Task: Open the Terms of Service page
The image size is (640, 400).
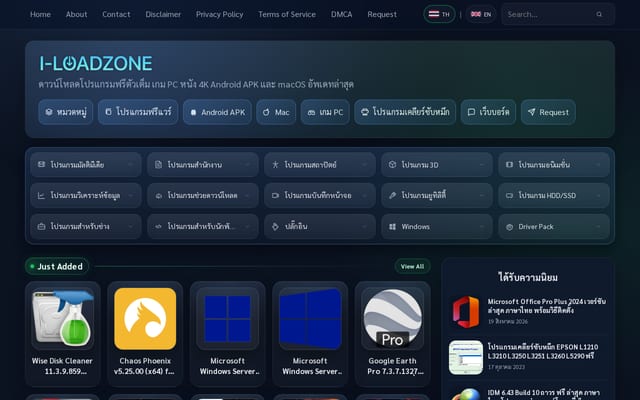Action: pos(287,14)
